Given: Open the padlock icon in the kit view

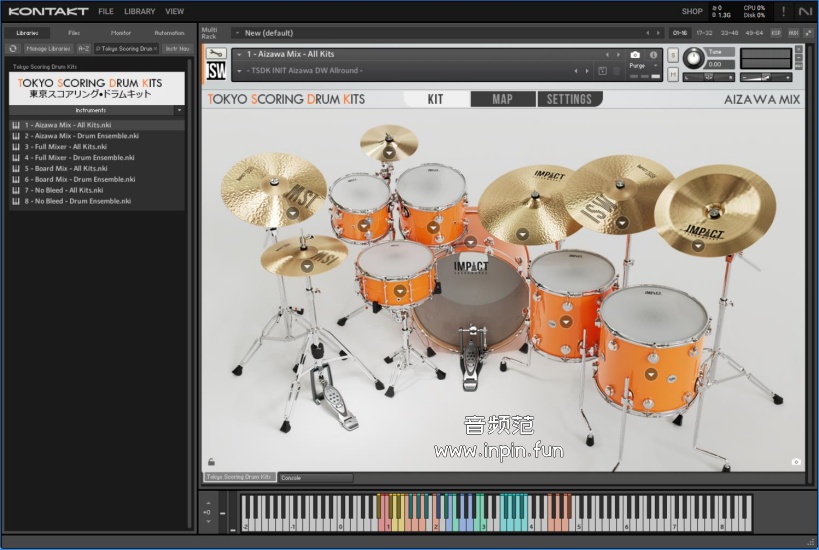Looking at the screenshot, I should [211, 461].
